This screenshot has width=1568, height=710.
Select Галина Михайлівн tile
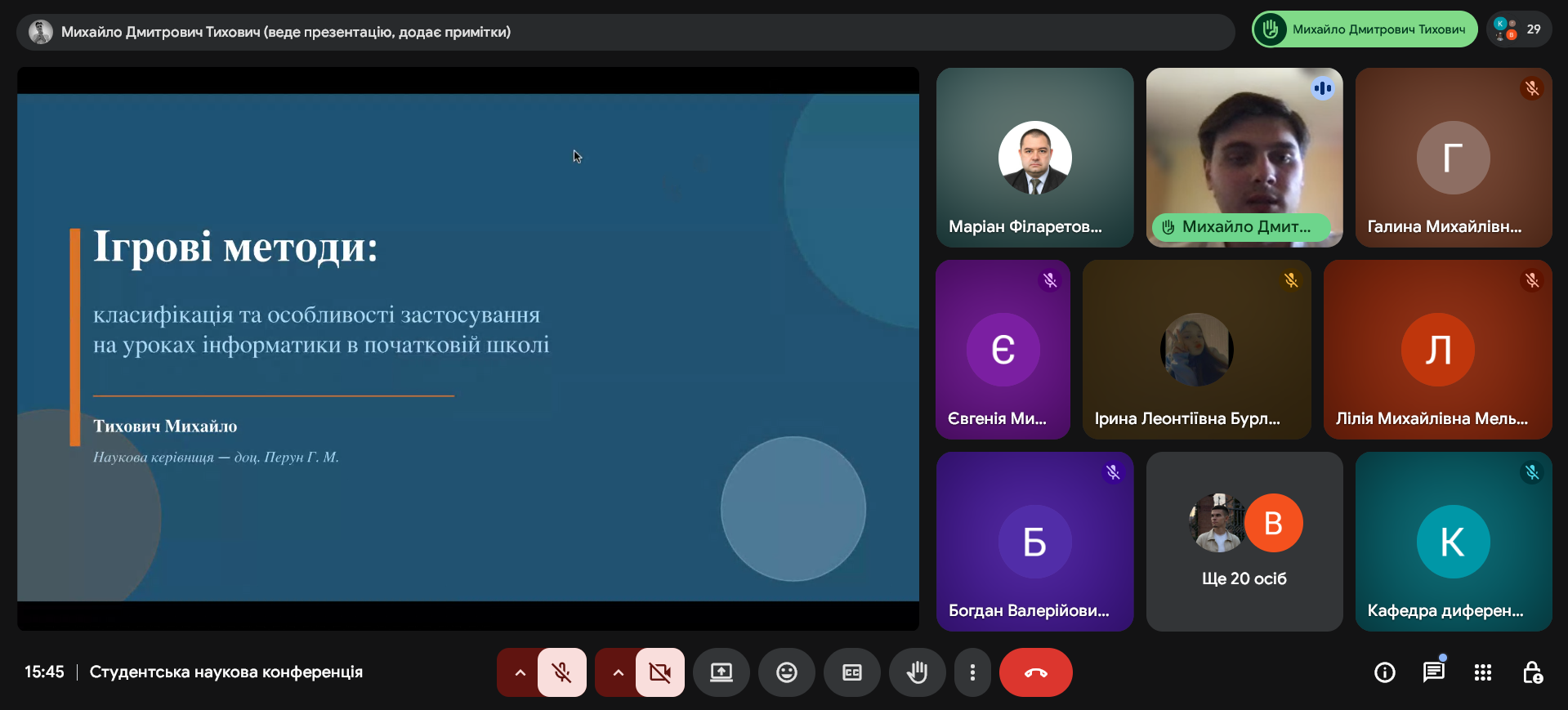1454,158
